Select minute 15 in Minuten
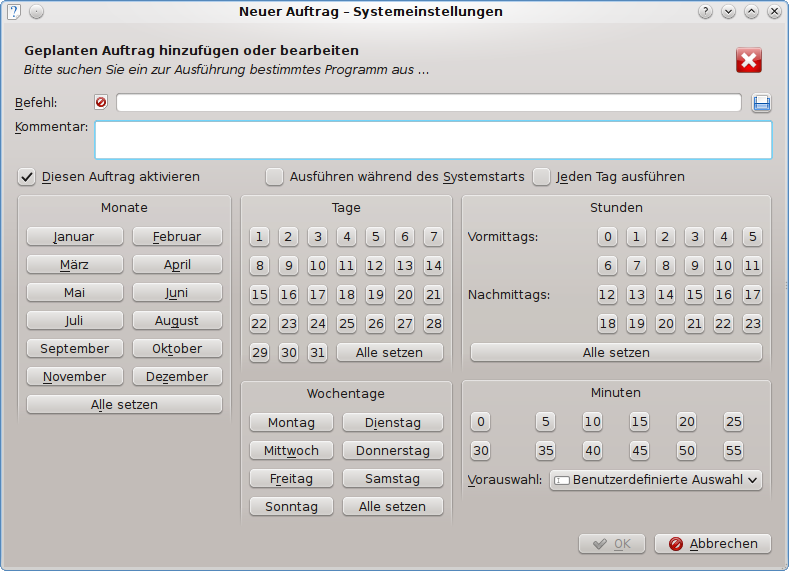Image resolution: width=789 pixels, height=571 pixels. pyautogui.click(x=639, y=422)
